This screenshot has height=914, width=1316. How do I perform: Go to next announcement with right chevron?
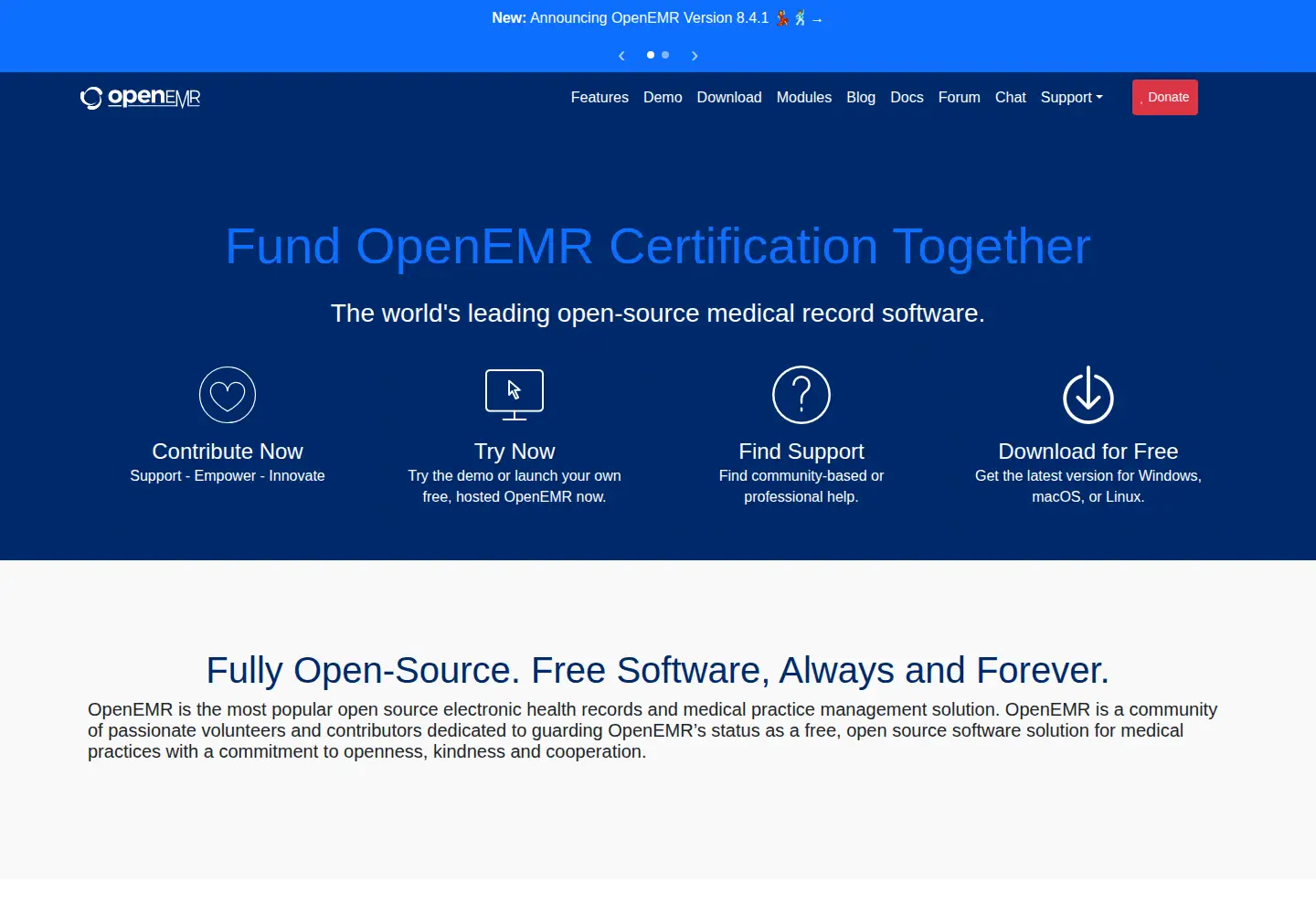tap(695, 56)
